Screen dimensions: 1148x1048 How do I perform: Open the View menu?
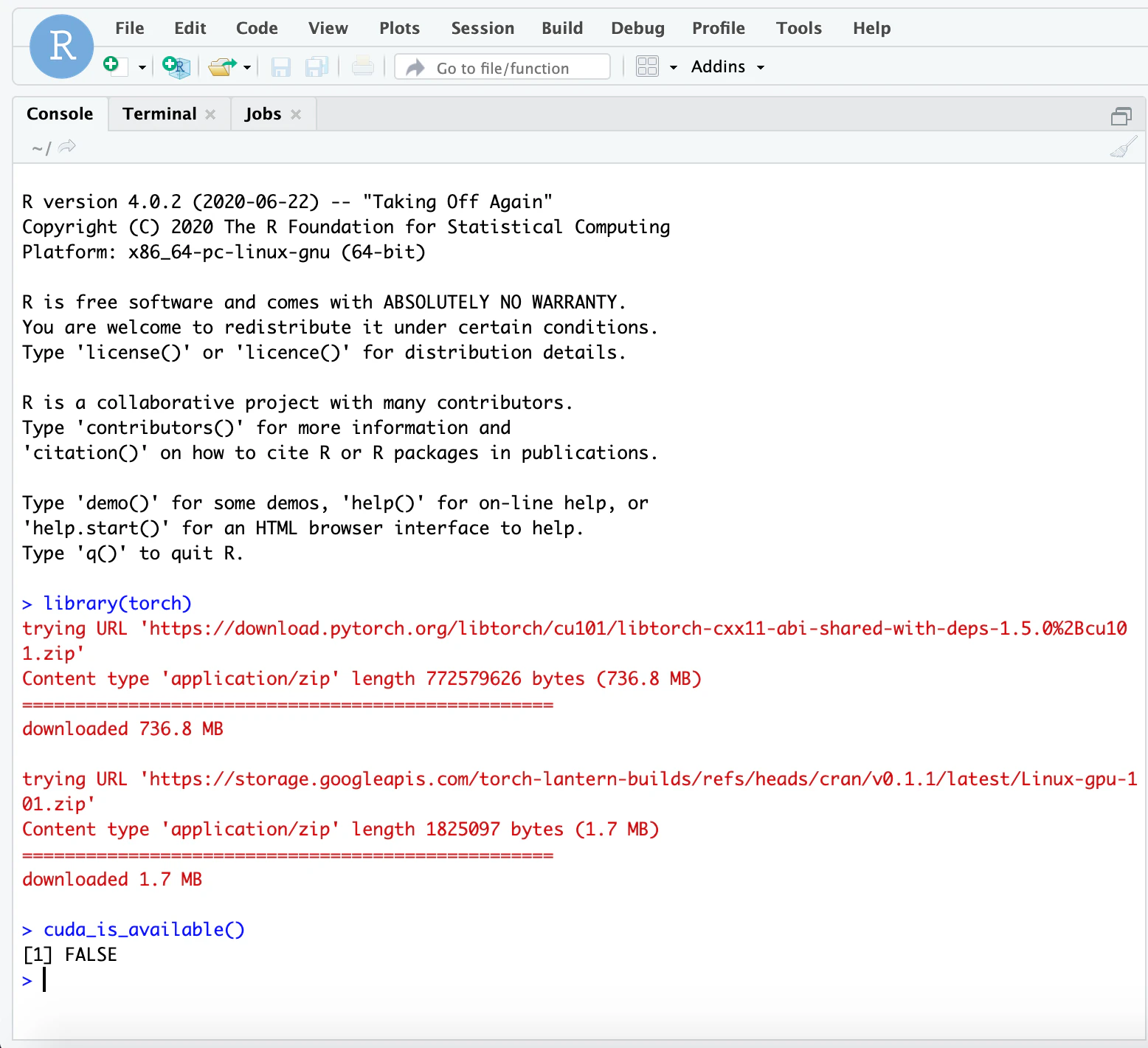click(328, 28)
